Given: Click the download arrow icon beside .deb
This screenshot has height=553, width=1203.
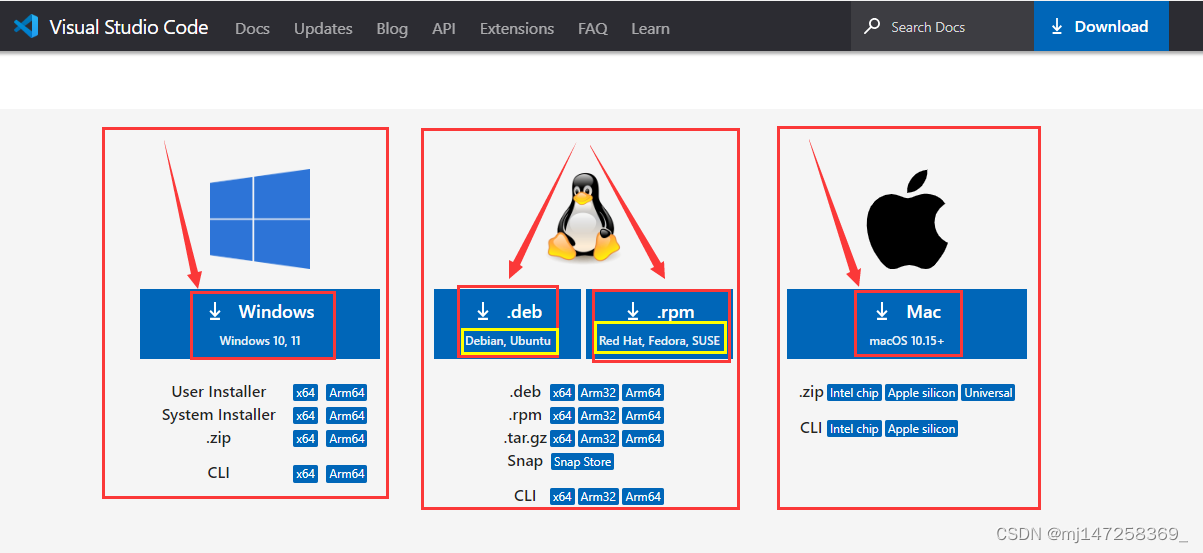Looking at the screenshot, I should 483,312.
